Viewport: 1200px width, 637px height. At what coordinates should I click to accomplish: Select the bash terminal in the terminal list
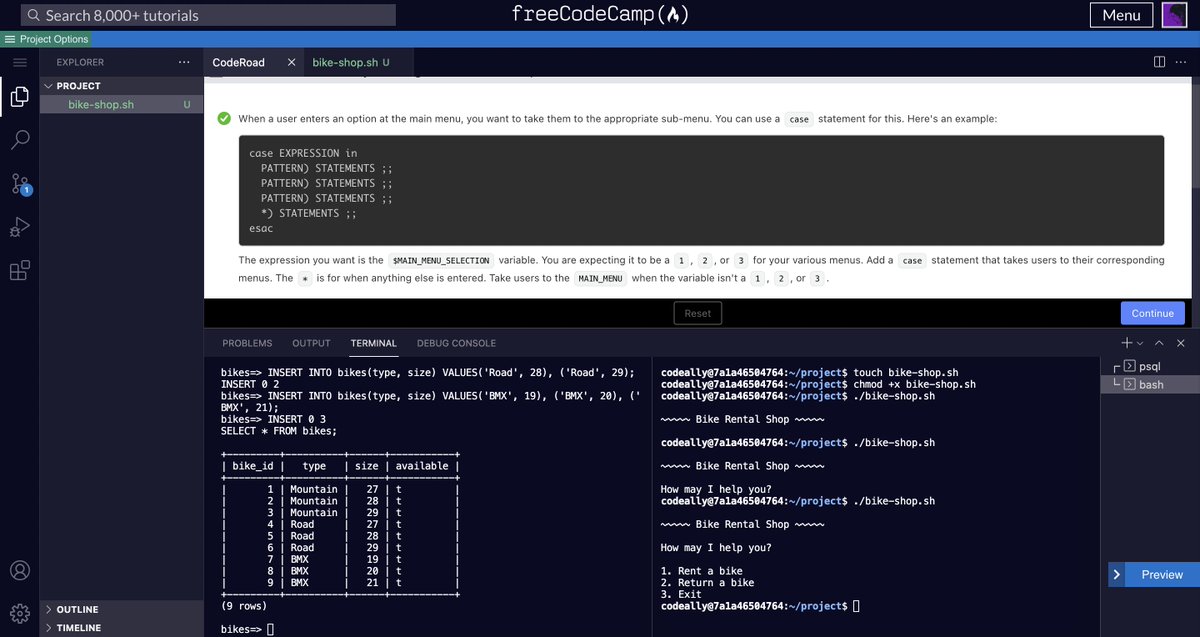coord(1152,383)
